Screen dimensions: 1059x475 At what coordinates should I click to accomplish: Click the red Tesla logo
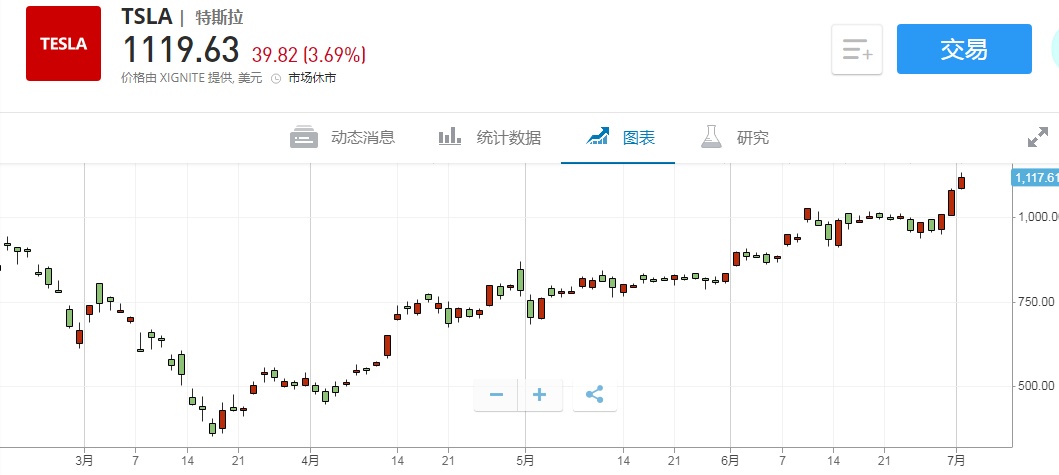pyautogui.click(x=63, y=44)
